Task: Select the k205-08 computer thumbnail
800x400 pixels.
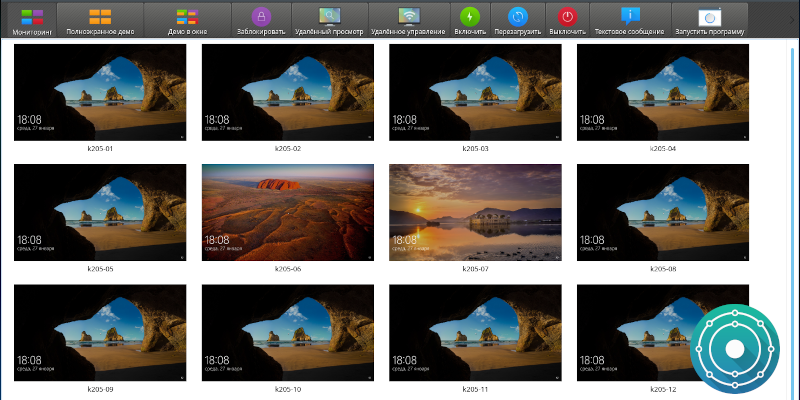Action: [663, 212]
